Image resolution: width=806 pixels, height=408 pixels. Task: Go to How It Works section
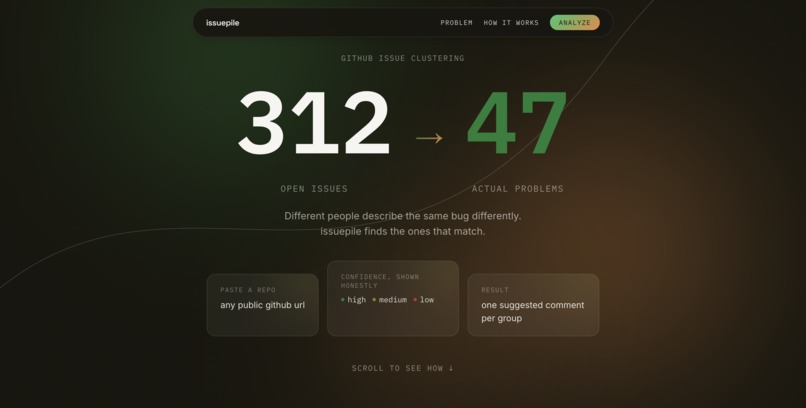point(511,23)
